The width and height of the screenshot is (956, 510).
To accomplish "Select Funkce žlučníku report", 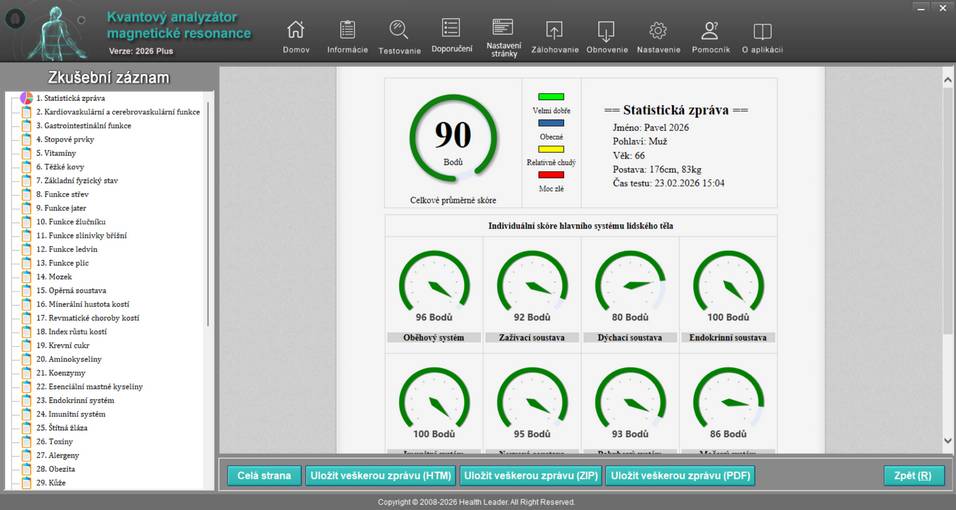I will [71, 221].
